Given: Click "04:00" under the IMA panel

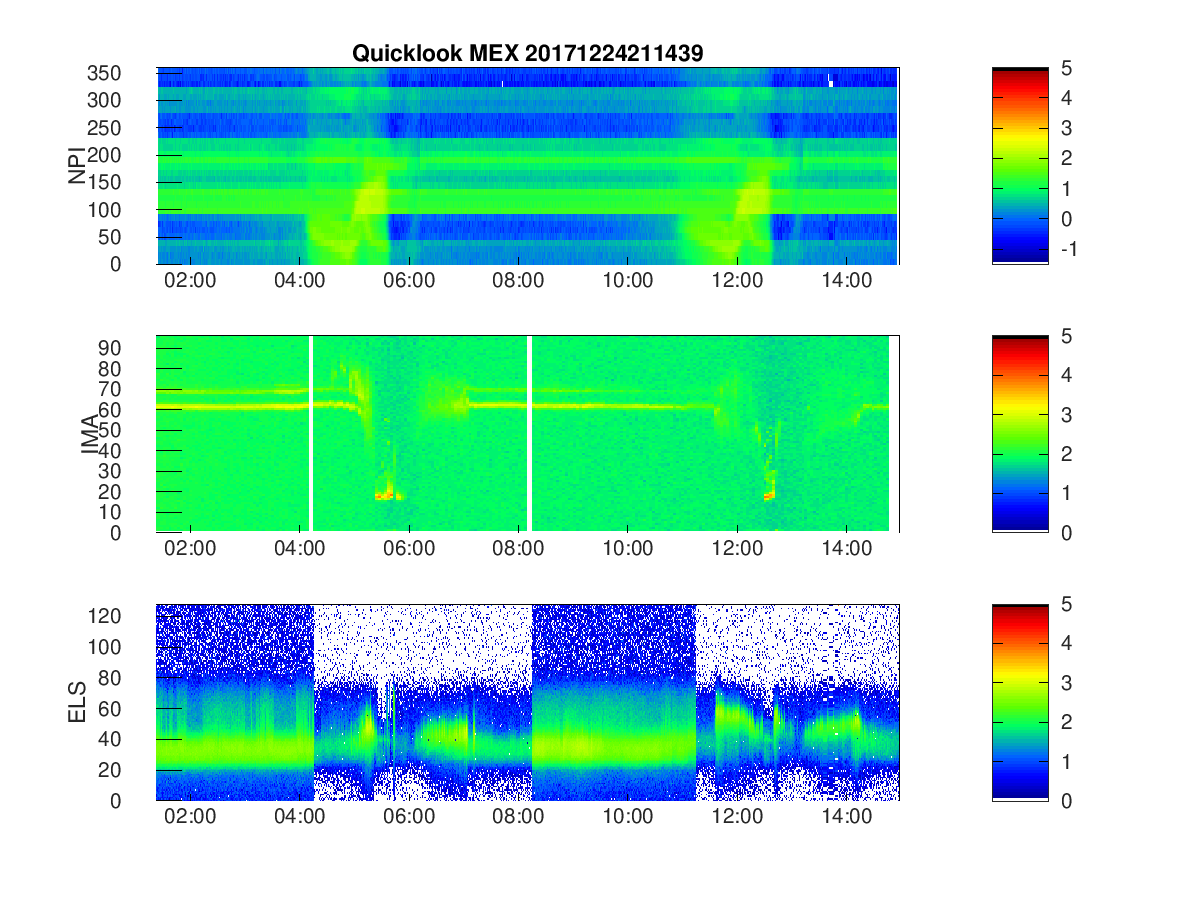Looking at the screenshot, I should pos(299,549).
